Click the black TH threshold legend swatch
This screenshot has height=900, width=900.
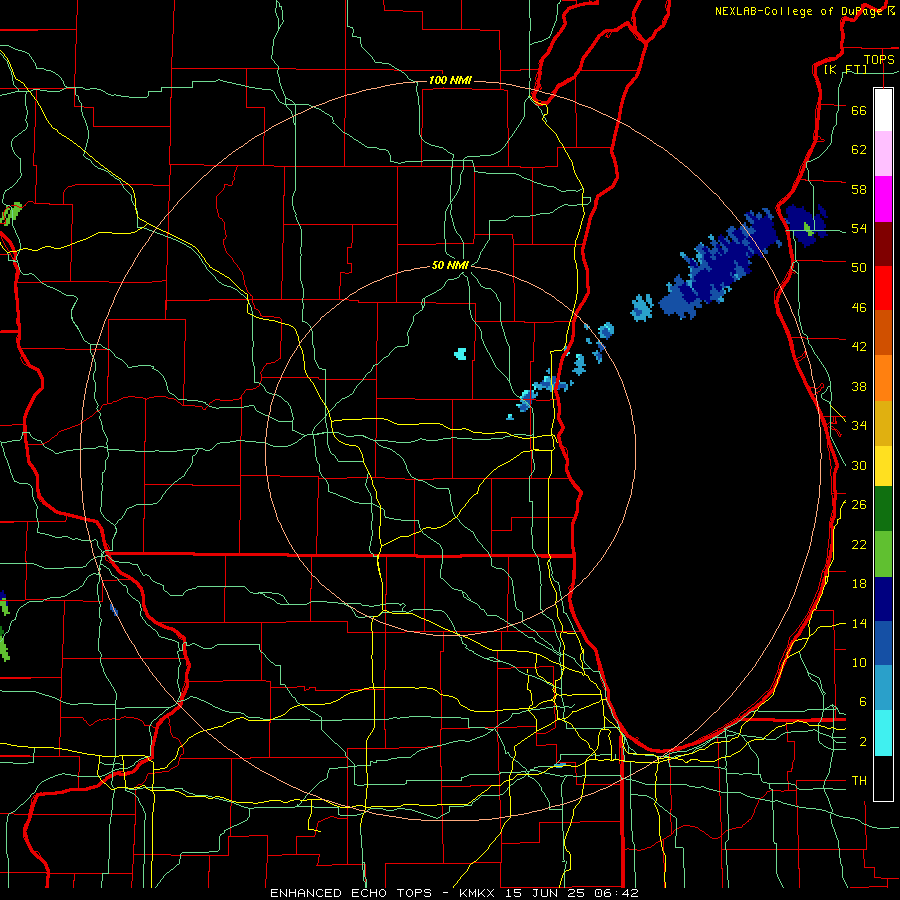coord(883,778)
